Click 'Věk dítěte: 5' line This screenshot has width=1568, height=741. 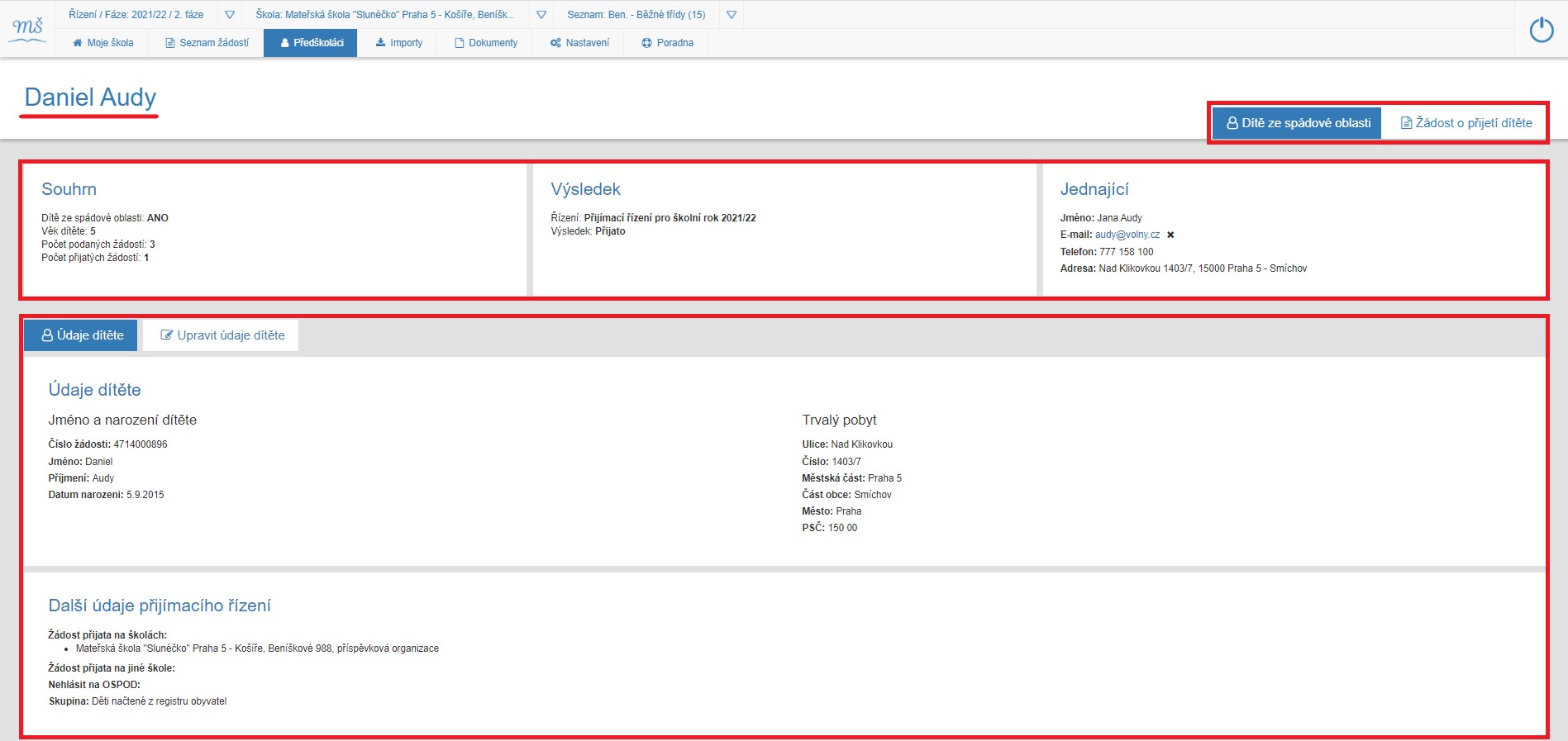click(69, 231)
